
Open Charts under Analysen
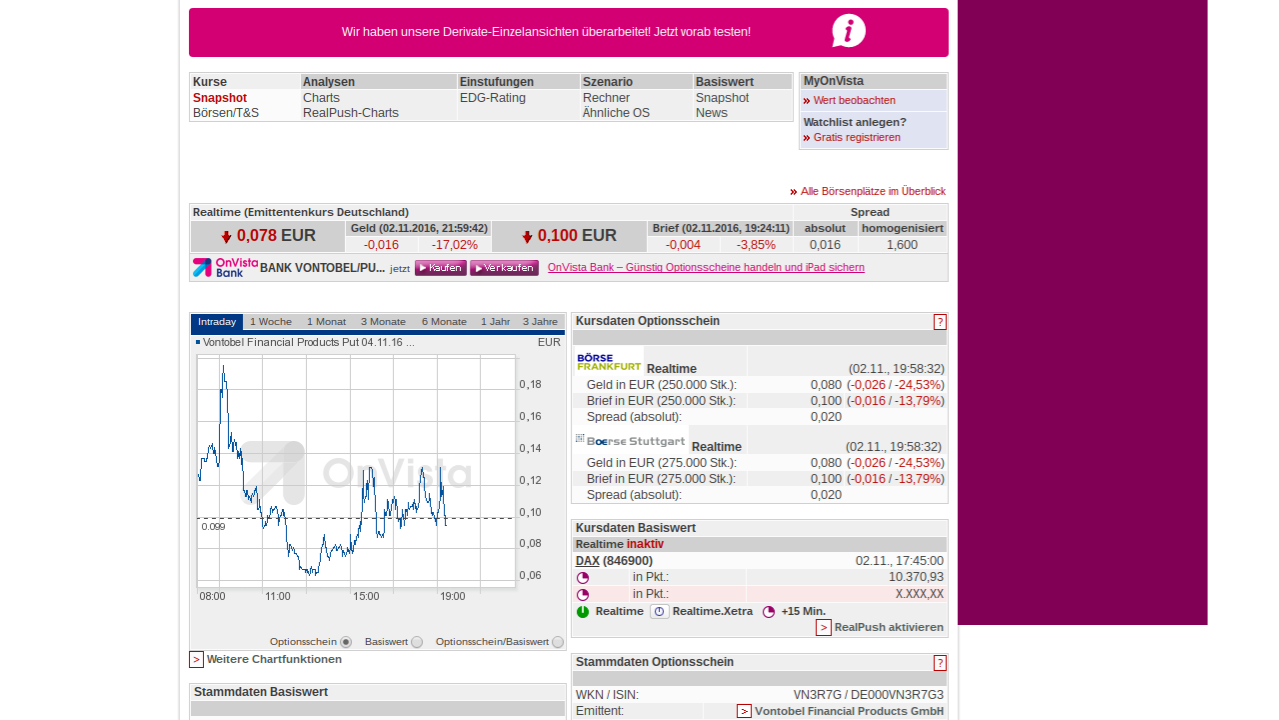pyautogui.click(x=321, y=98)
